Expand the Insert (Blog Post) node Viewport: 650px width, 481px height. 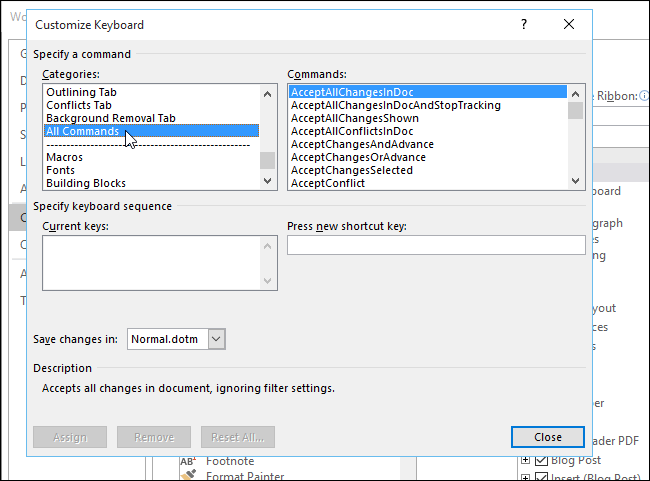click(526, 476)
